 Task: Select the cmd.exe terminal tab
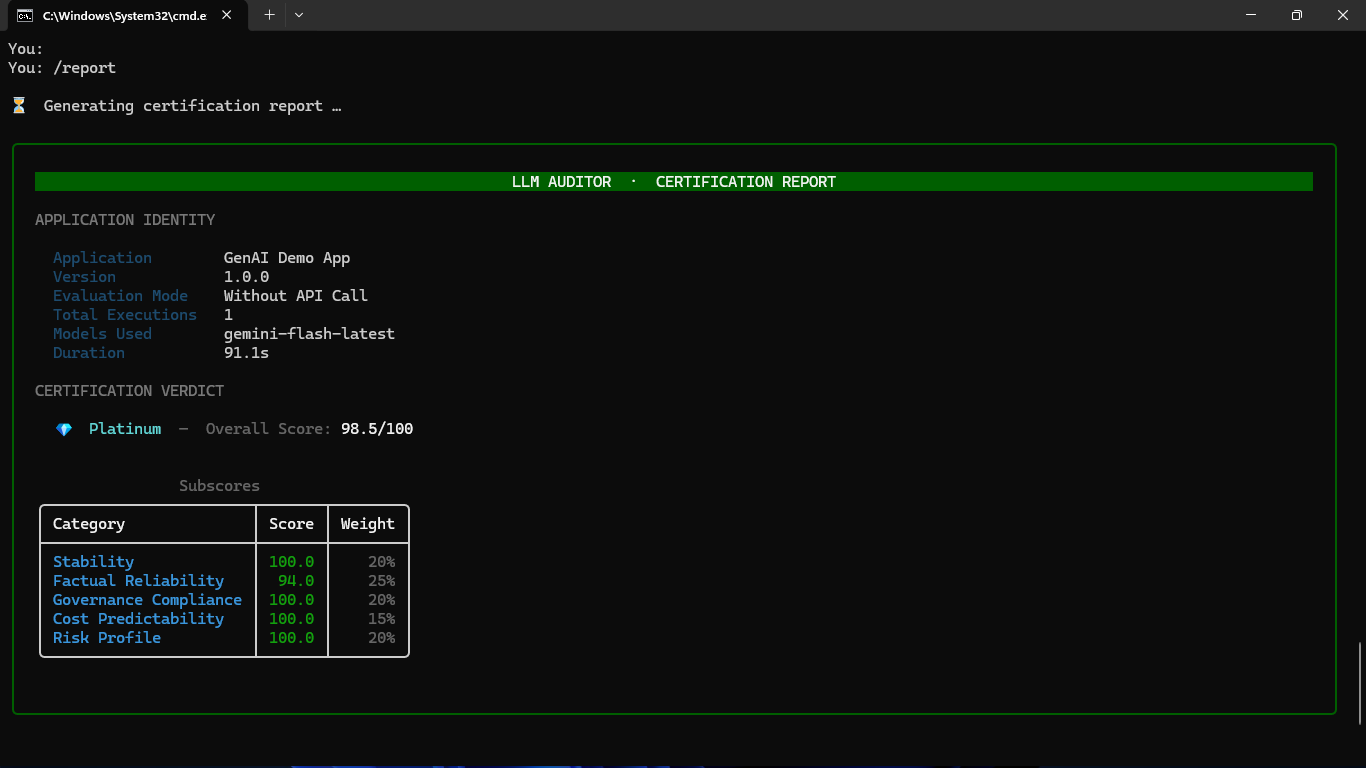126,16
